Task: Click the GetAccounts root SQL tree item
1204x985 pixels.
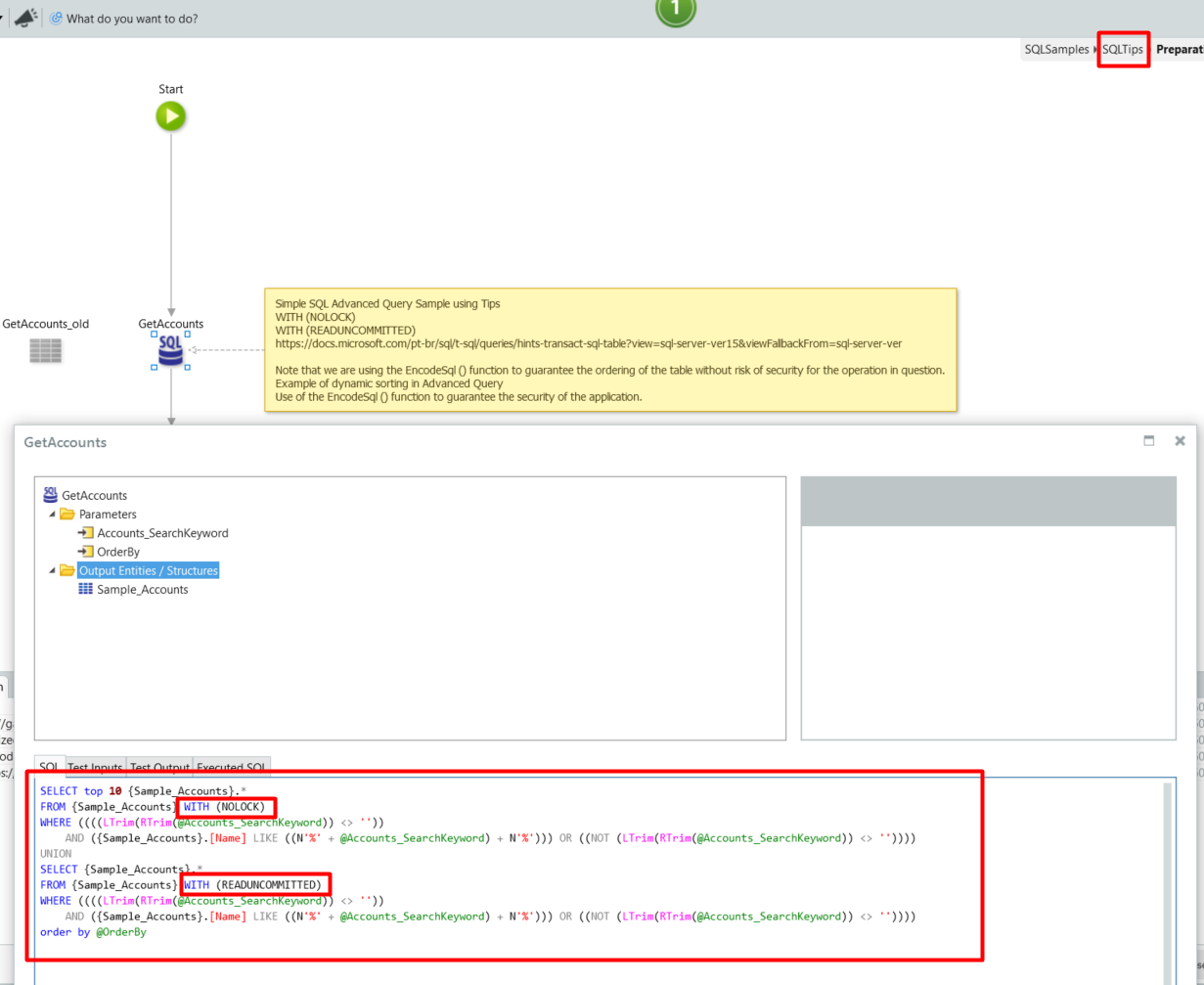Action: tap(94, 496)
